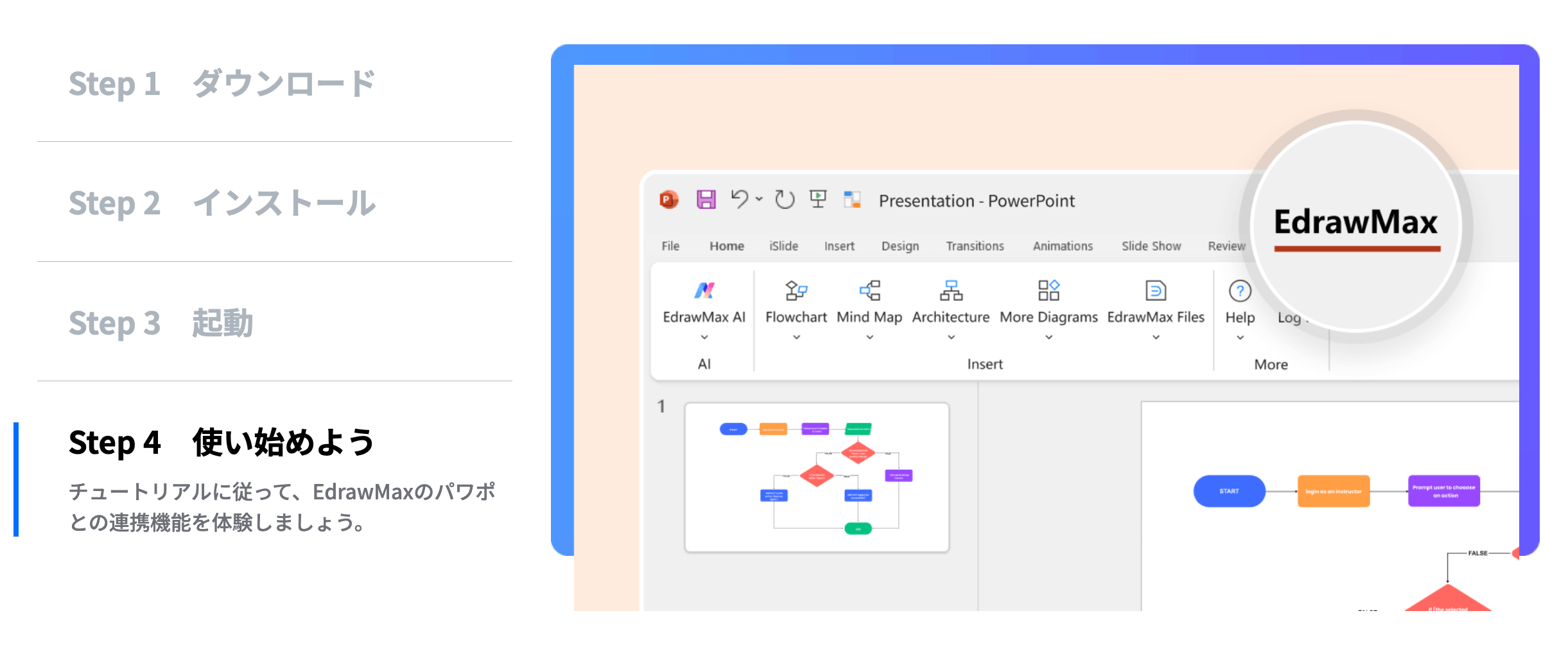
Task: Click the Mind Map icon
Action: pyautogui.click(x=869, y=291)
